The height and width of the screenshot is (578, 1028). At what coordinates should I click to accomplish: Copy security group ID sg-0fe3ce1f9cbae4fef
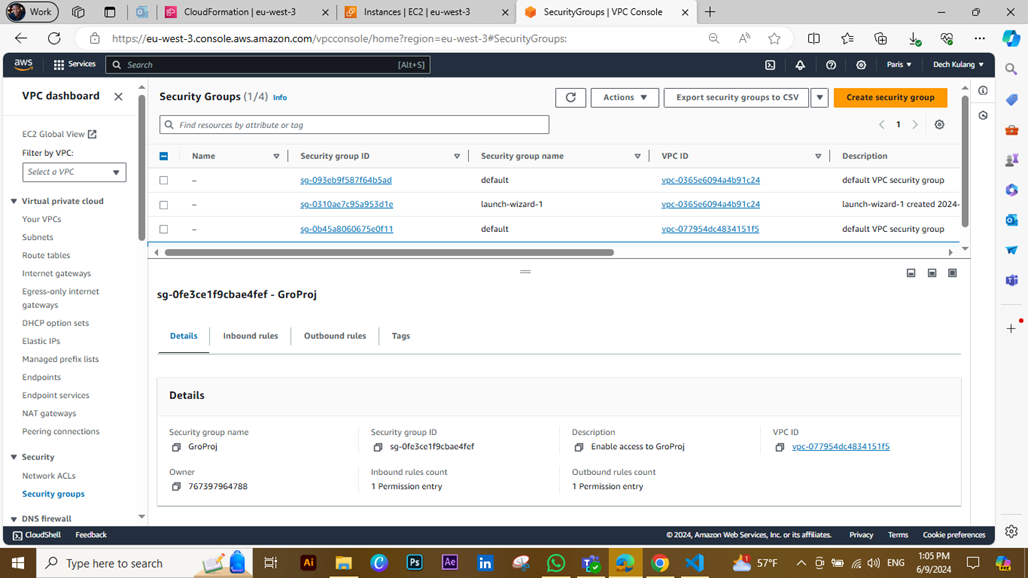[x=378, y=447]
